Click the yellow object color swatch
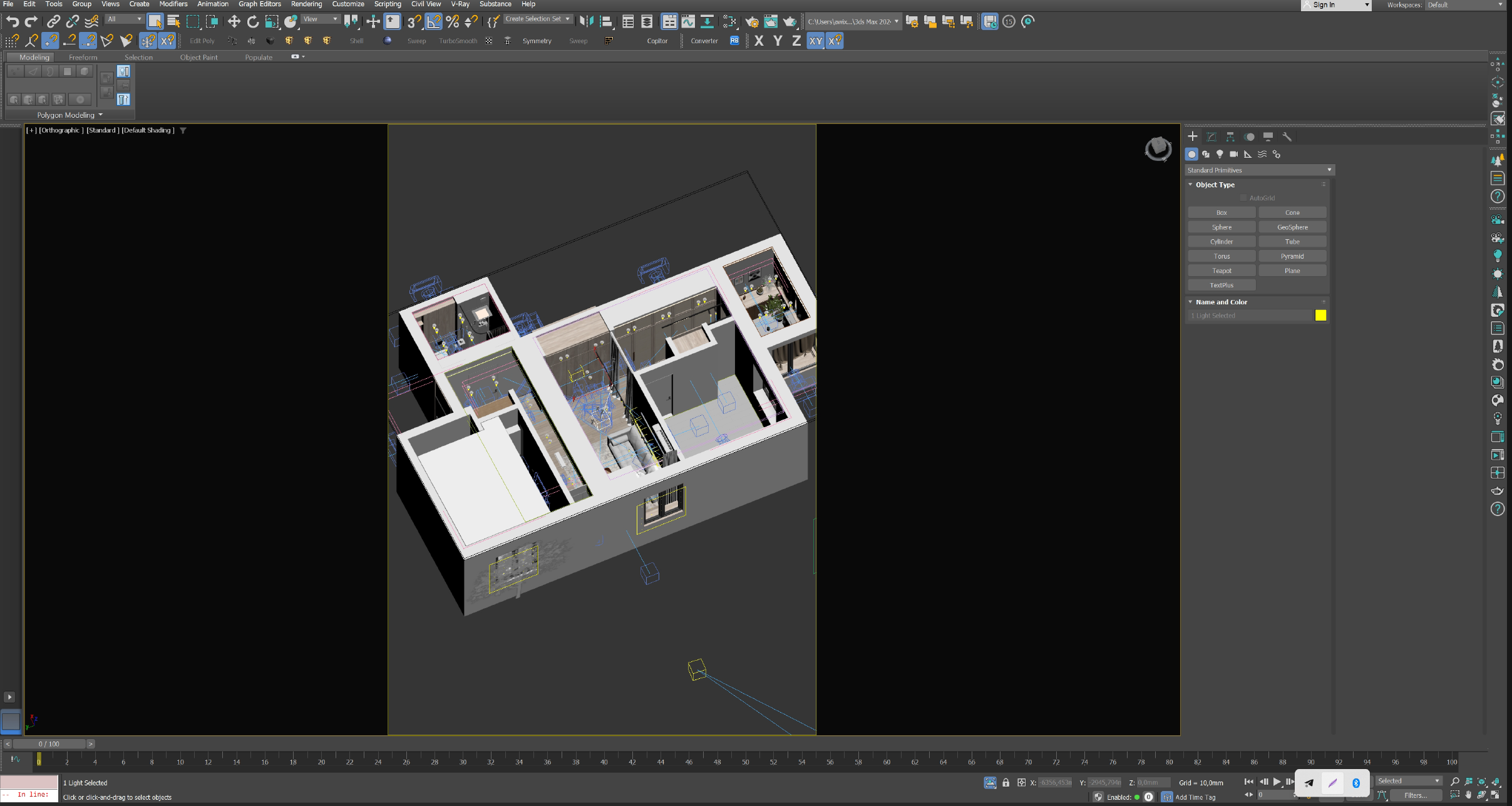Screen dimensions: 1512x806 click(x=1320, y=316)
